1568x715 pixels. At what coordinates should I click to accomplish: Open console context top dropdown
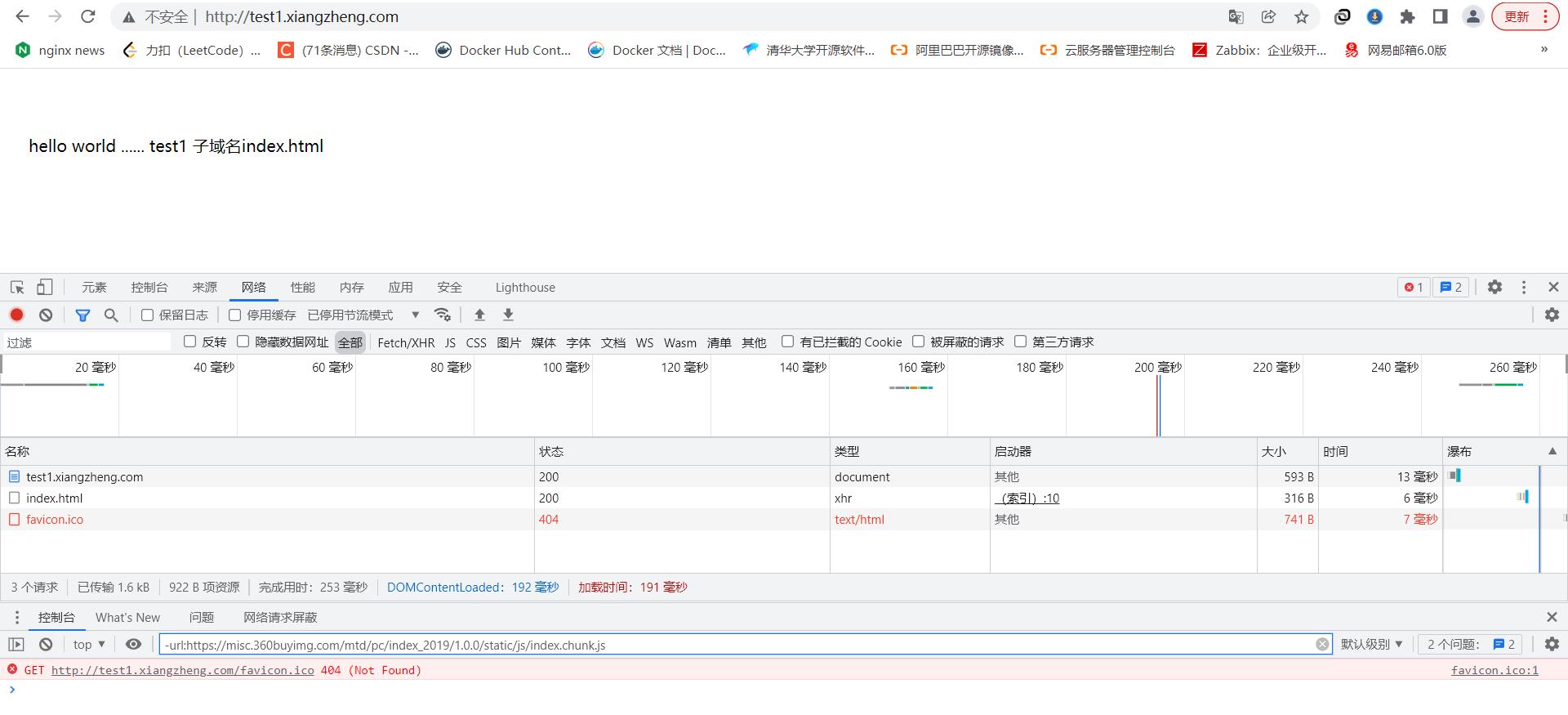[x=89, y=644]
